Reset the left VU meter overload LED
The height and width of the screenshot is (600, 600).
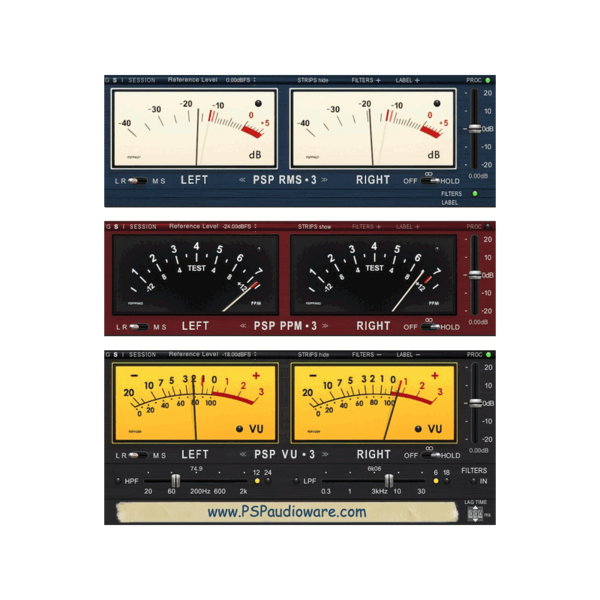240,429
